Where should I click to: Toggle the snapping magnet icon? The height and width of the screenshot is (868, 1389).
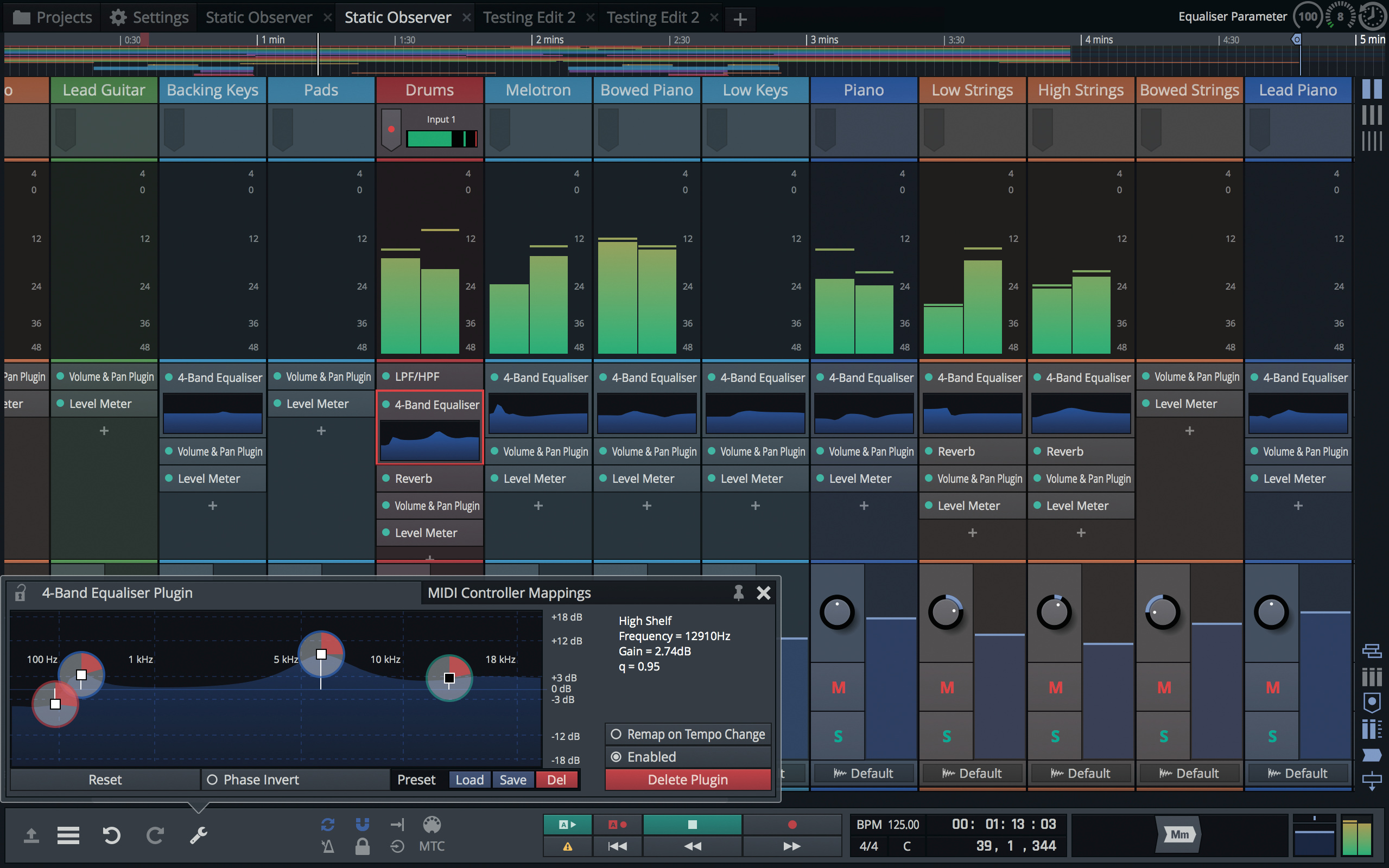(363, 825)
